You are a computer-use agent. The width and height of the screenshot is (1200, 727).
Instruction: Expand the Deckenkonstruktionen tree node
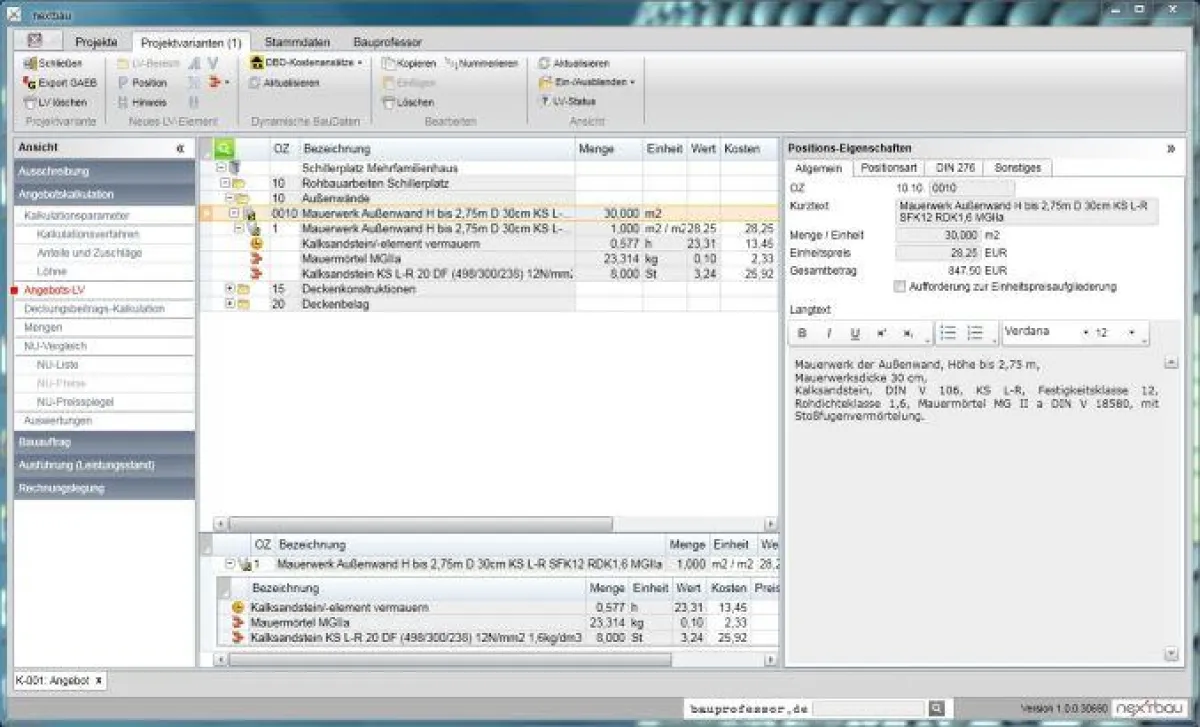coord(230,289)
